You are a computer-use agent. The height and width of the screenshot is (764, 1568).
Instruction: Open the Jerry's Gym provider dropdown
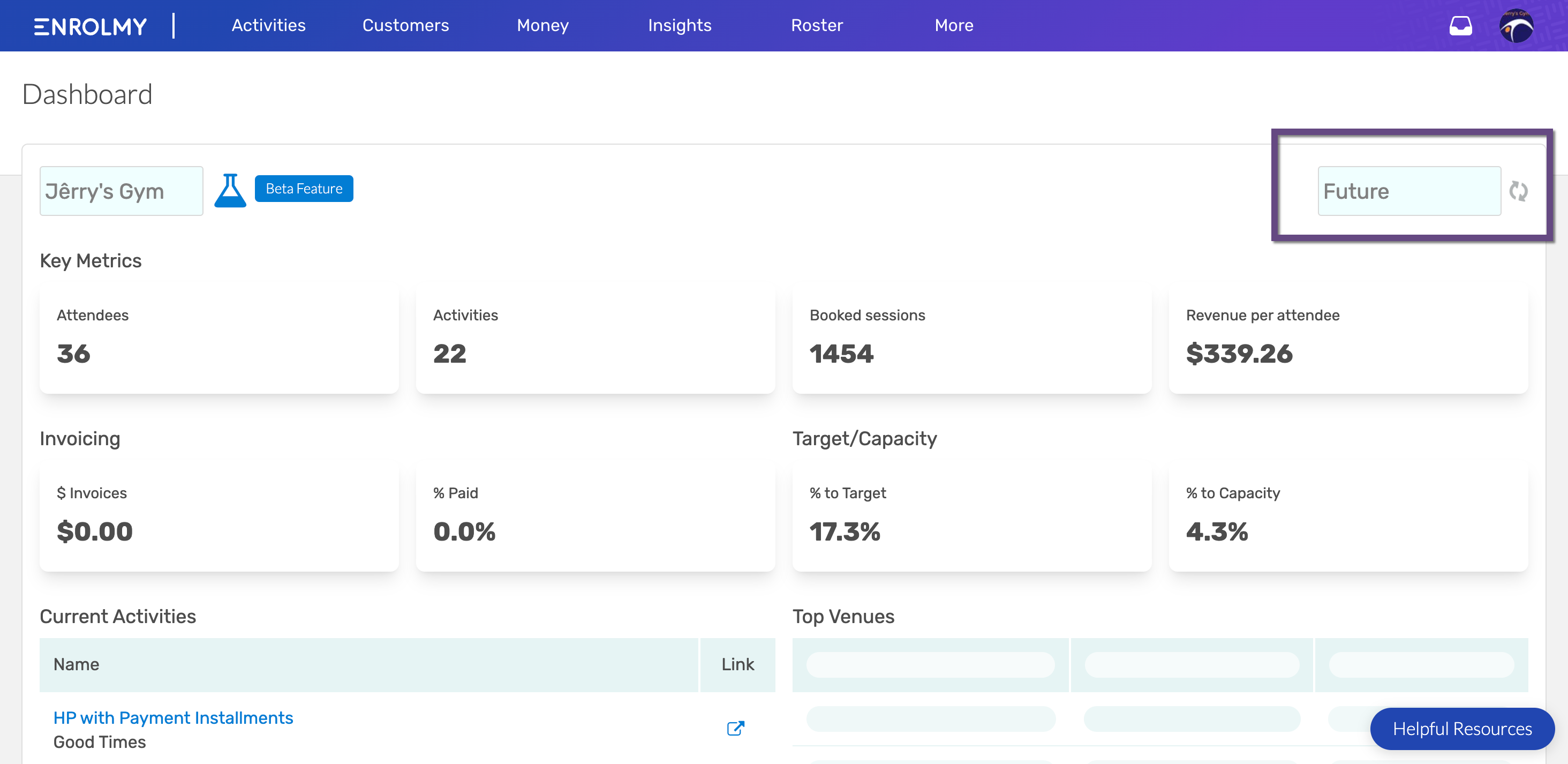click(121, 191)
